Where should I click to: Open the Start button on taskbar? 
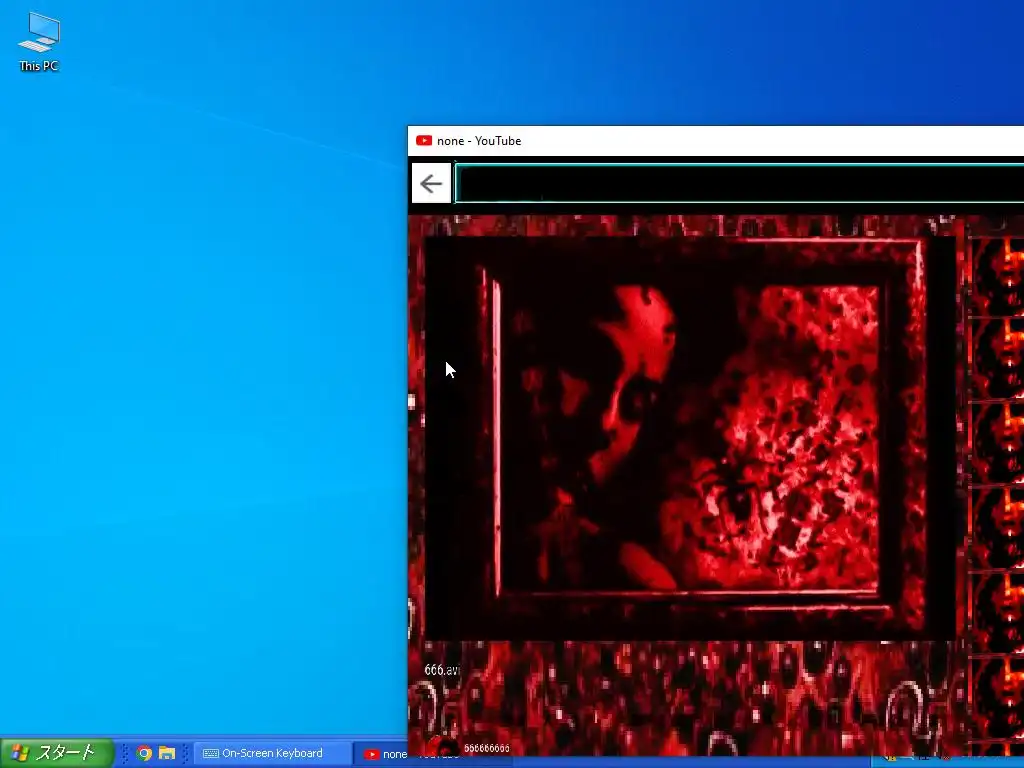[x=57, y=753]
